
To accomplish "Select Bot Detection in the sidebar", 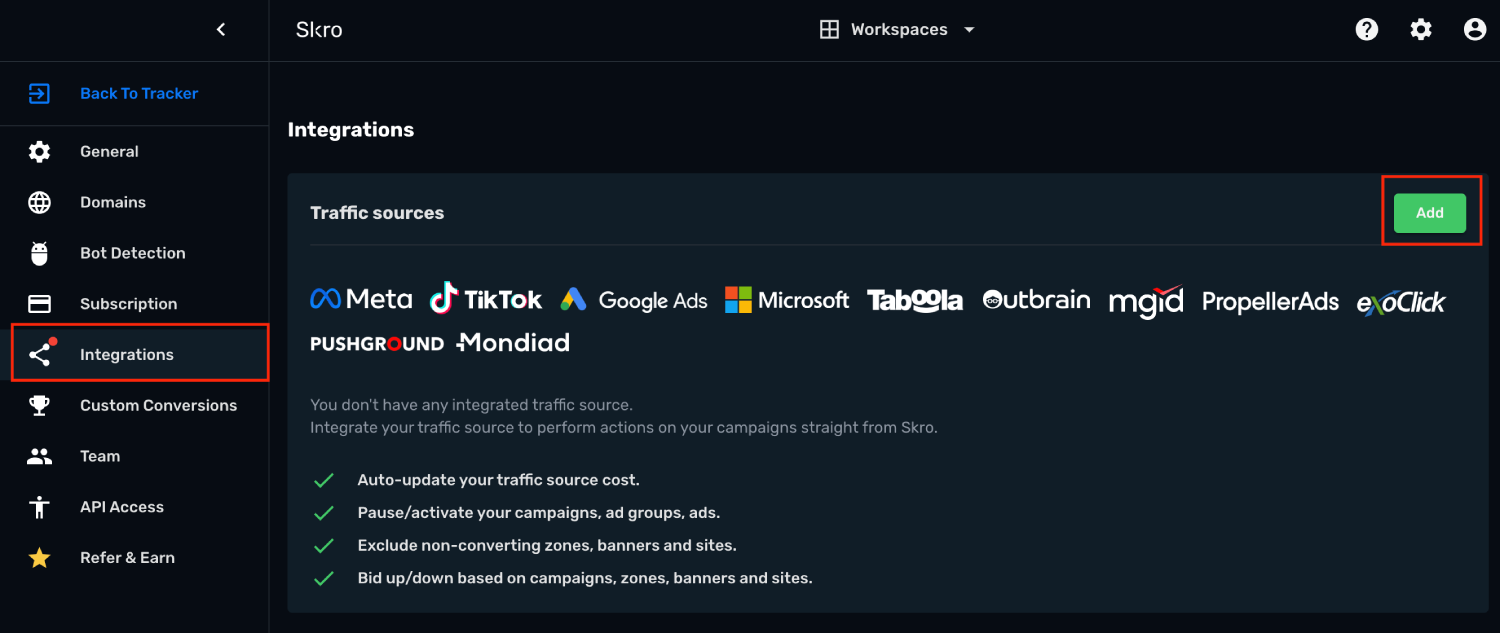I will coord(134,254).
